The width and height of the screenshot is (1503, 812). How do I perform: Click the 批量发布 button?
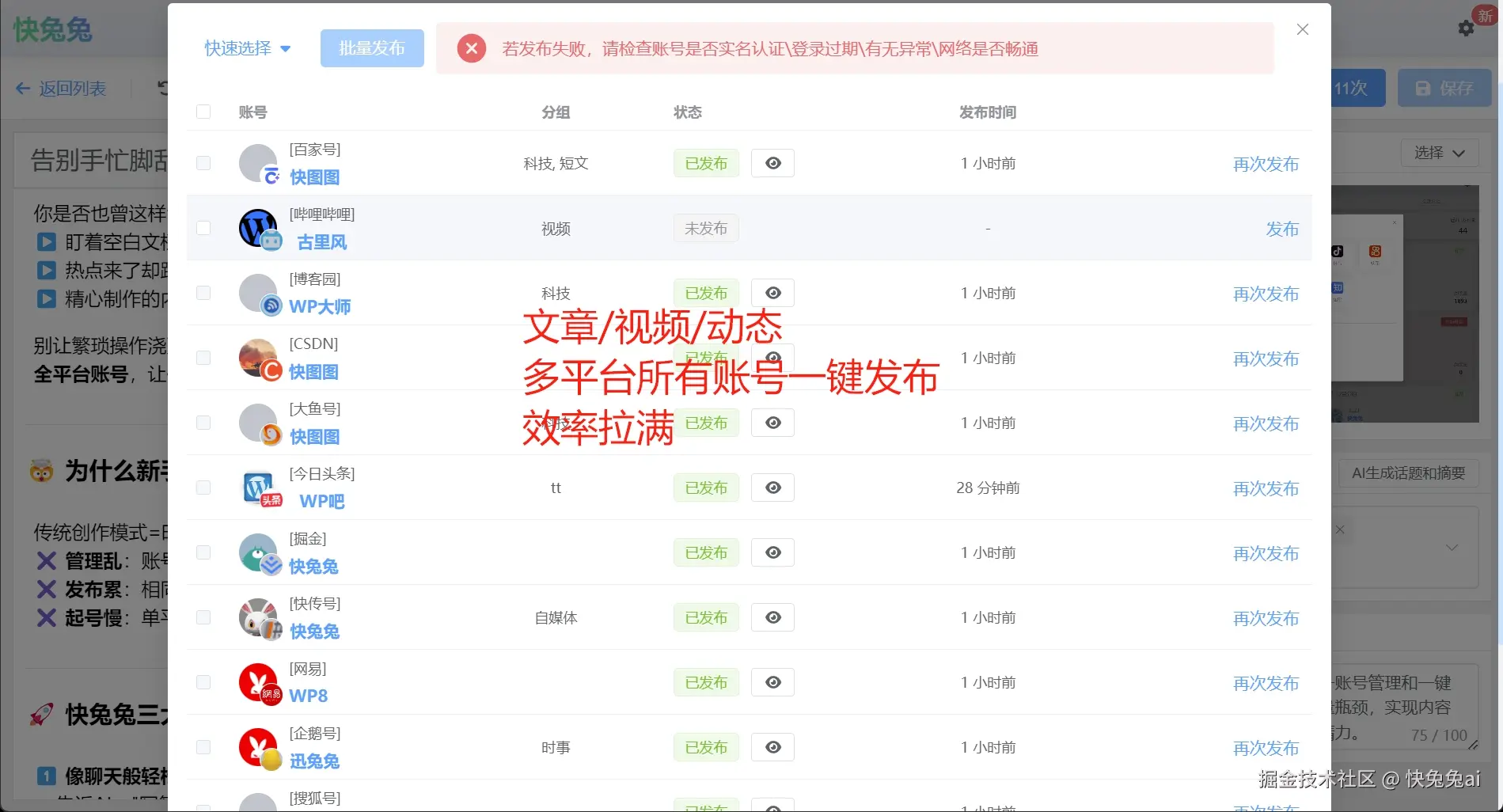(x=372, y=47)
